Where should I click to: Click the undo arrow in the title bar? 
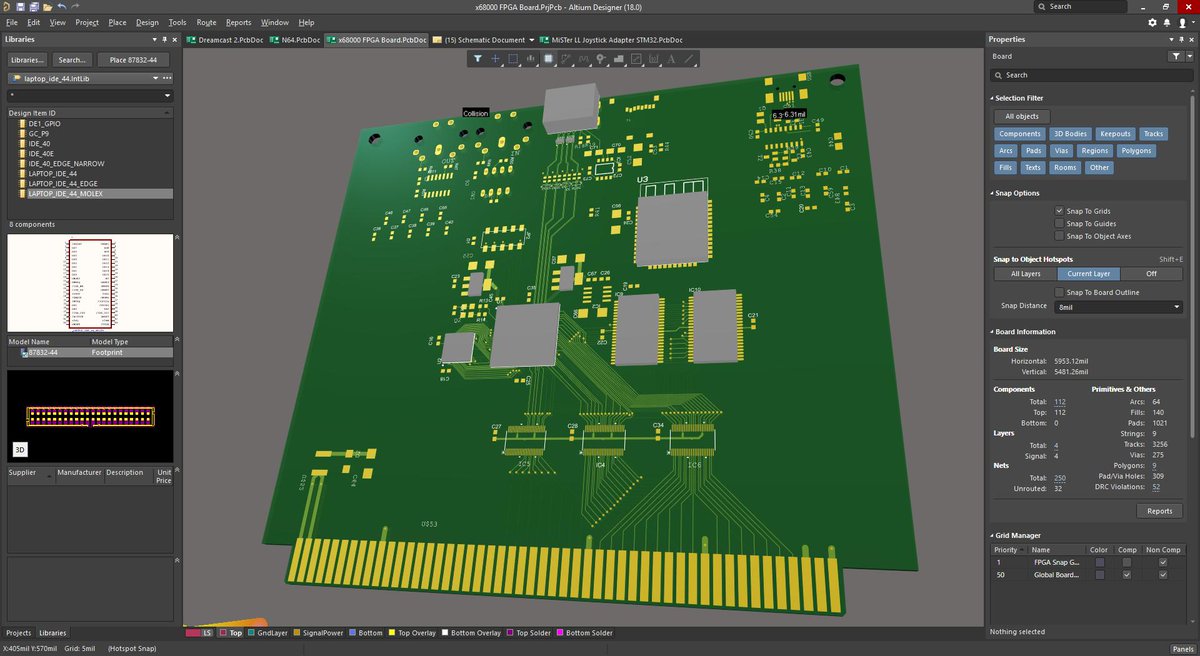click(x=62, y=6)
